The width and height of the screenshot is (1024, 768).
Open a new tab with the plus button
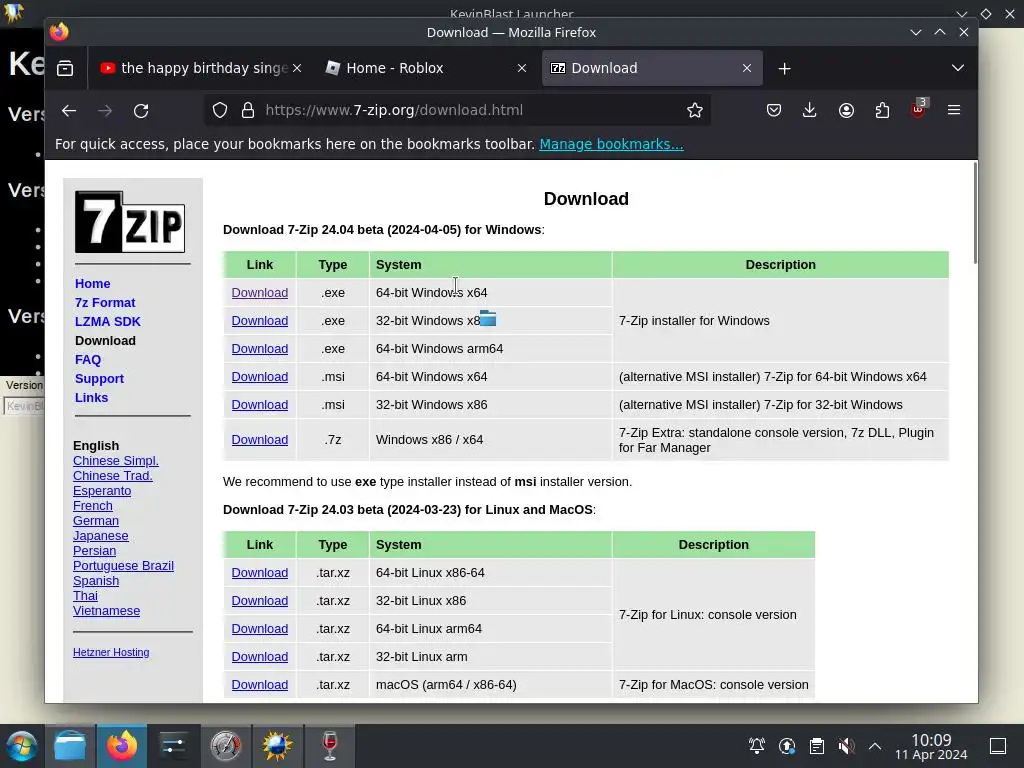pyautogui.click(x=784, y=69)
